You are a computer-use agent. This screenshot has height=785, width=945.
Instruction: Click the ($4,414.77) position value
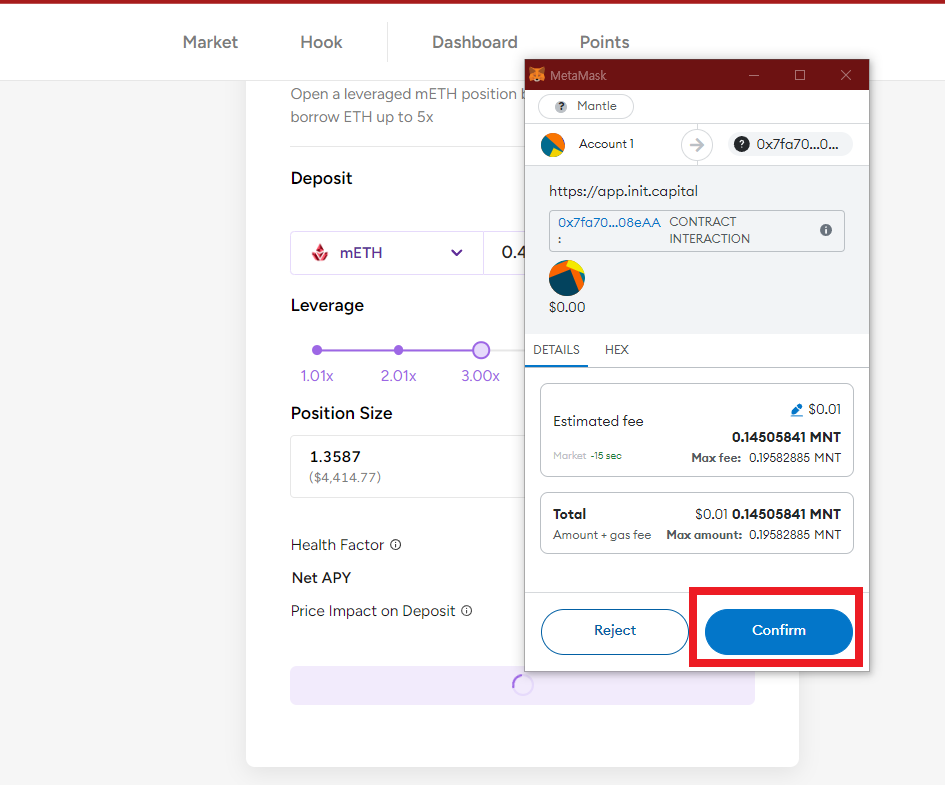[345, 478]
